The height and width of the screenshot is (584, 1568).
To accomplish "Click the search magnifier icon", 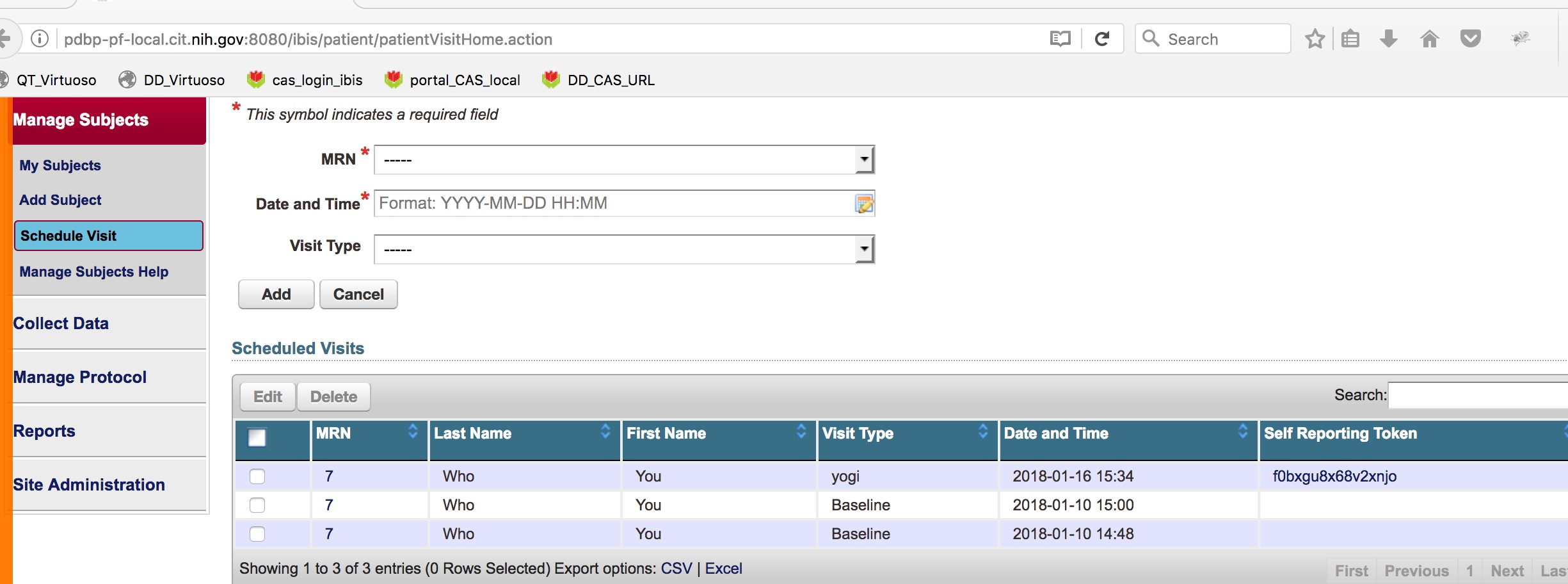I will point(1151,38).
